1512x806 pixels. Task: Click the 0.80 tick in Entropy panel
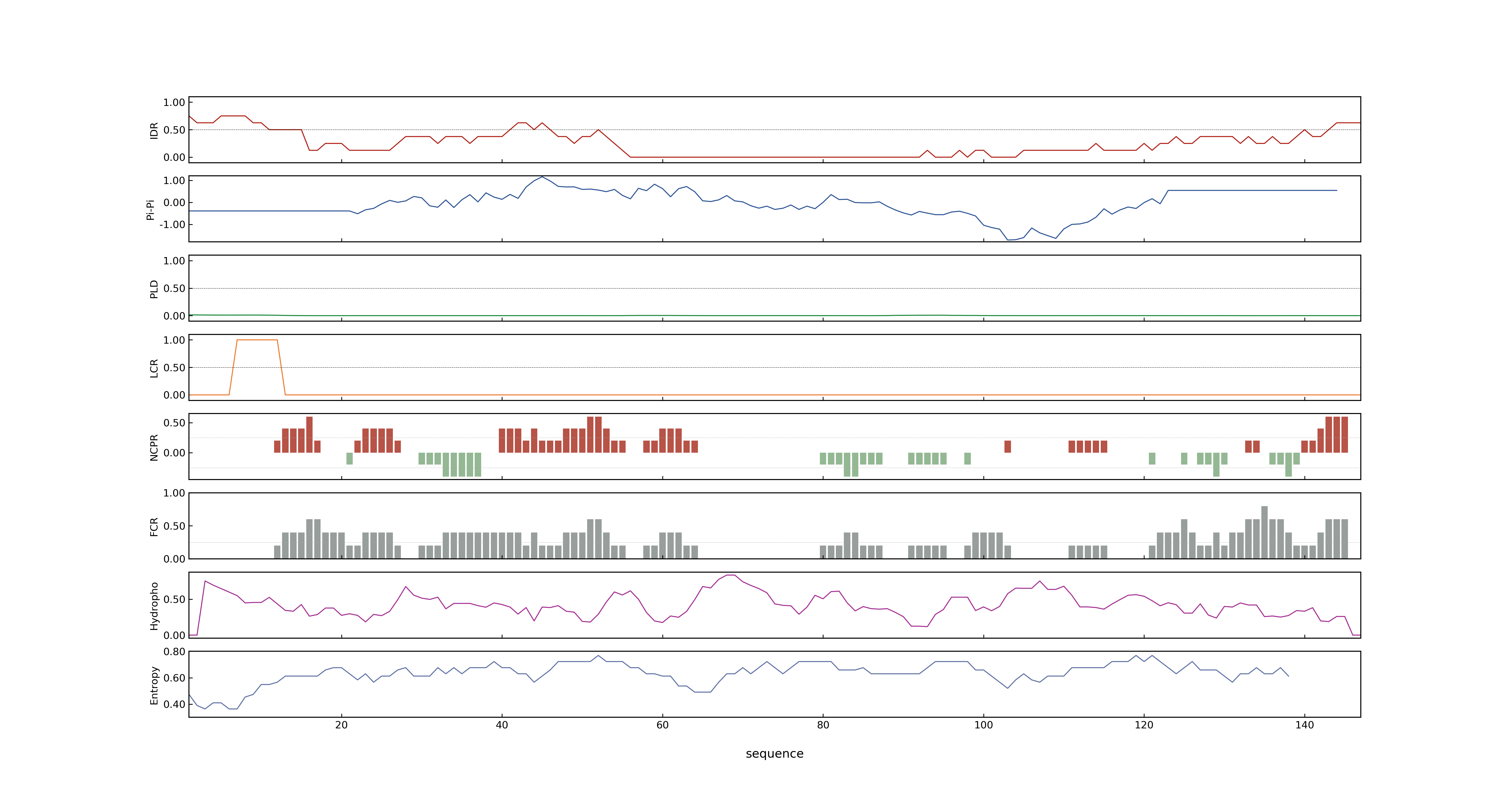[174, 652]
